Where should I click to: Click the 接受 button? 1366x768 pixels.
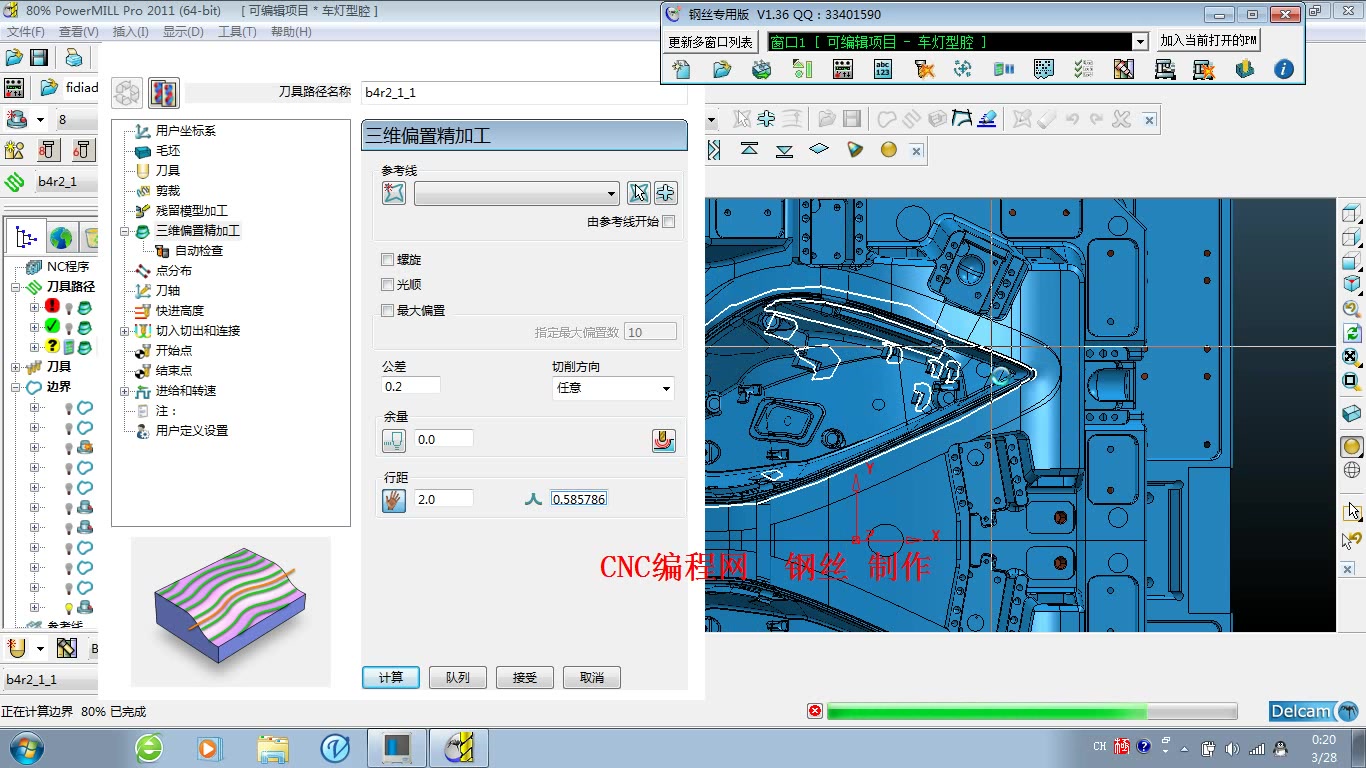click(x=525, y=677)
